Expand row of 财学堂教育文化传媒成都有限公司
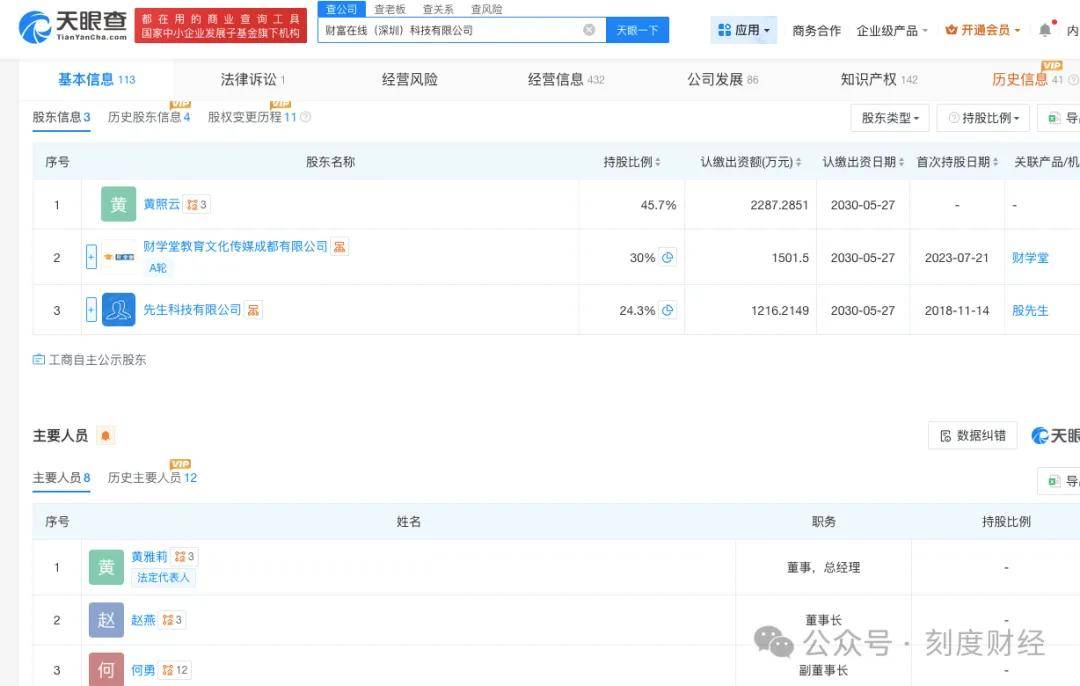 point(91,257)
